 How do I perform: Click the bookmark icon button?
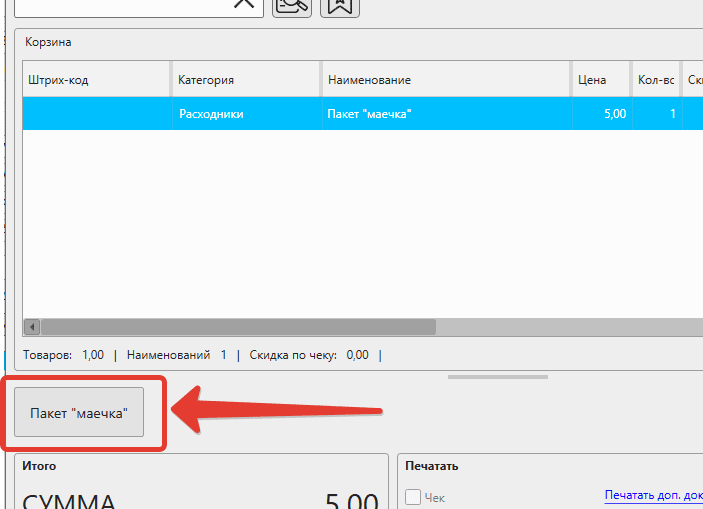point(340,5)
